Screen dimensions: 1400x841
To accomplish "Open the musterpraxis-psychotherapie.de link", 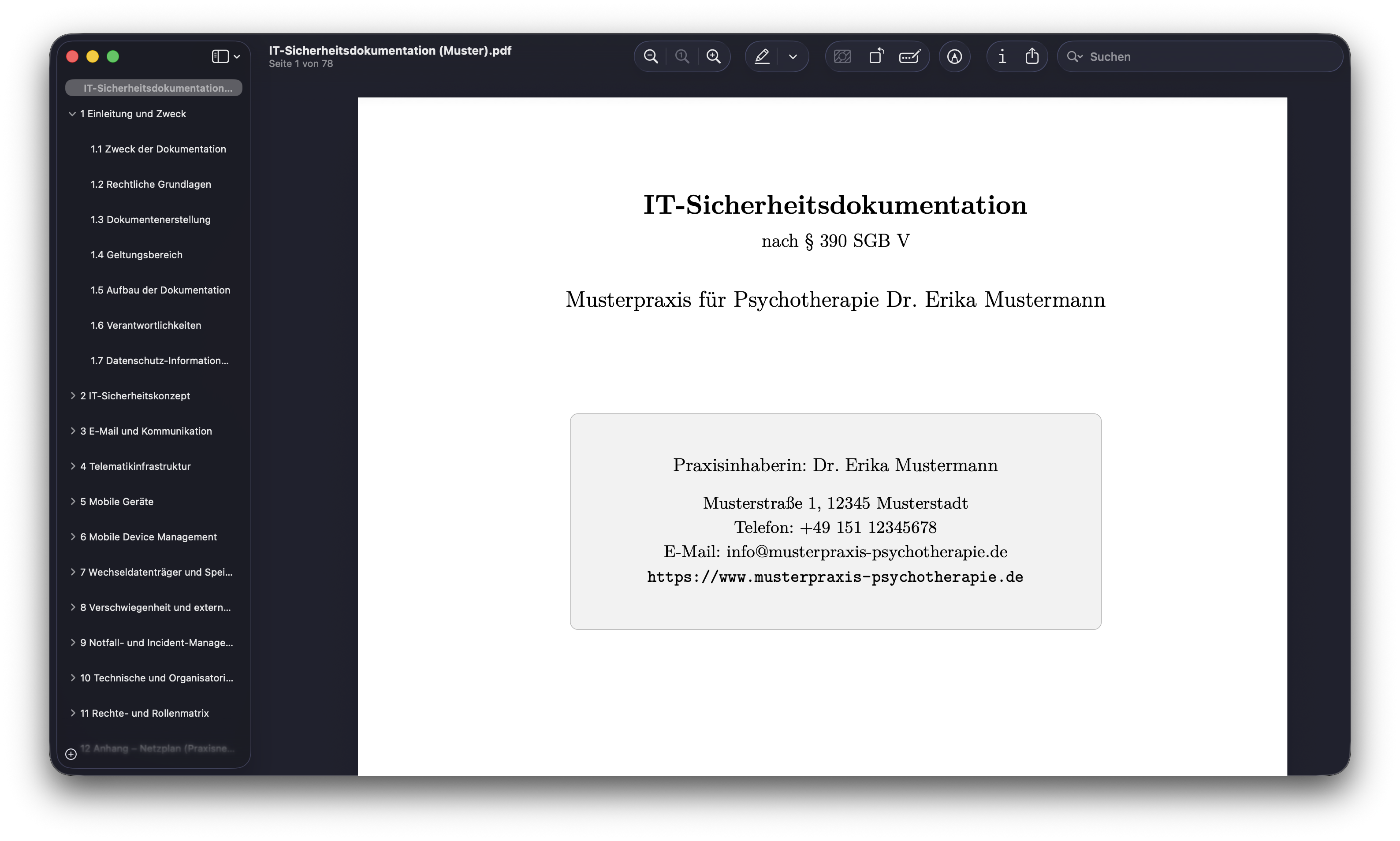I will coord(834,577).
